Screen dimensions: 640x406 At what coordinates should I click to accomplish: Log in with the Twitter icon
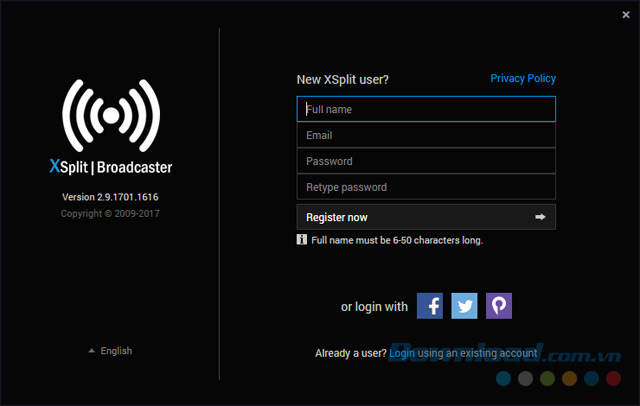tap(464, 306)
